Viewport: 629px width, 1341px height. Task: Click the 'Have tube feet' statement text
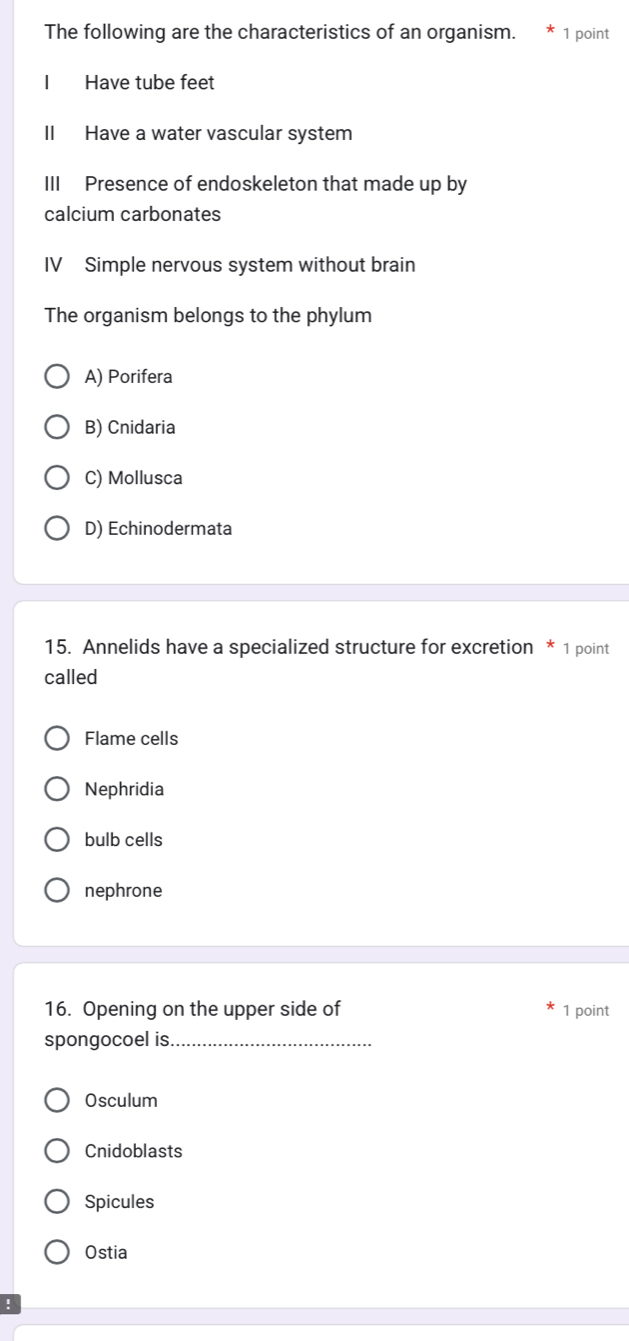(x=150, y=83)
